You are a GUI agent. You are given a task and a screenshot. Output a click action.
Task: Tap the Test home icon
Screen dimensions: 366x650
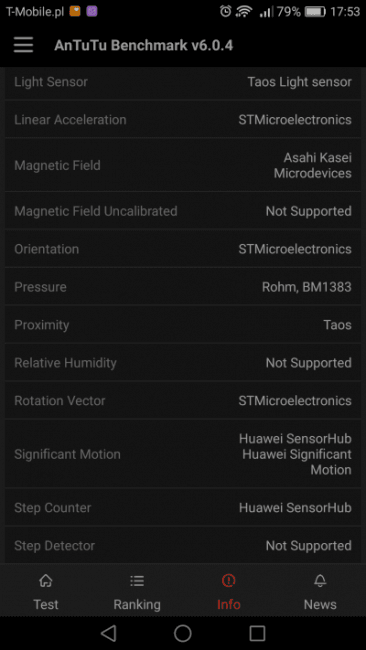[x=46, y=581]
